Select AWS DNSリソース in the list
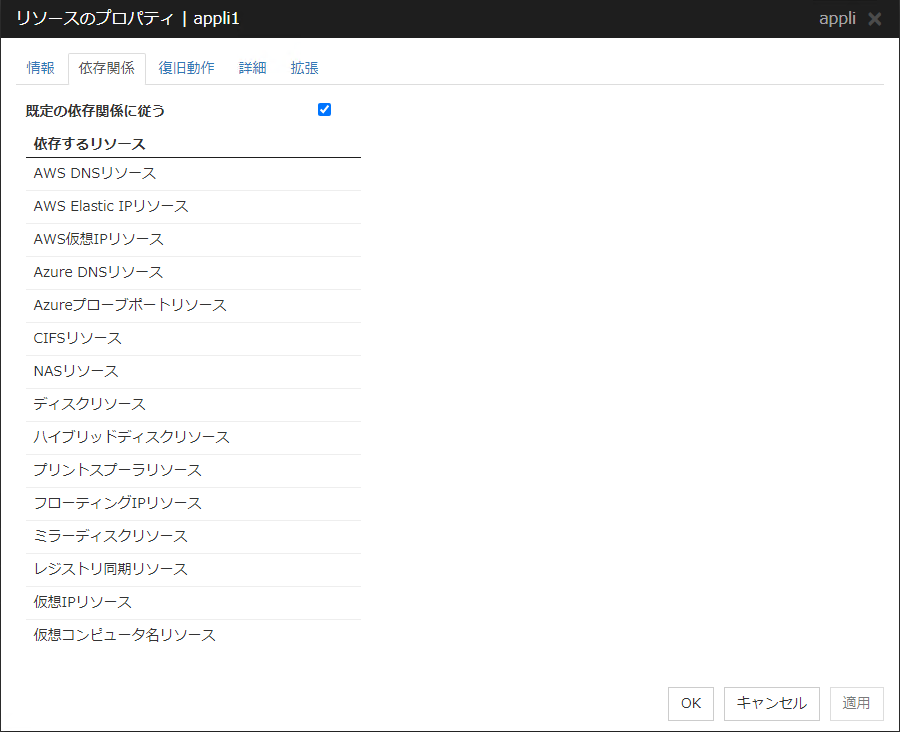 click(95, 173)
